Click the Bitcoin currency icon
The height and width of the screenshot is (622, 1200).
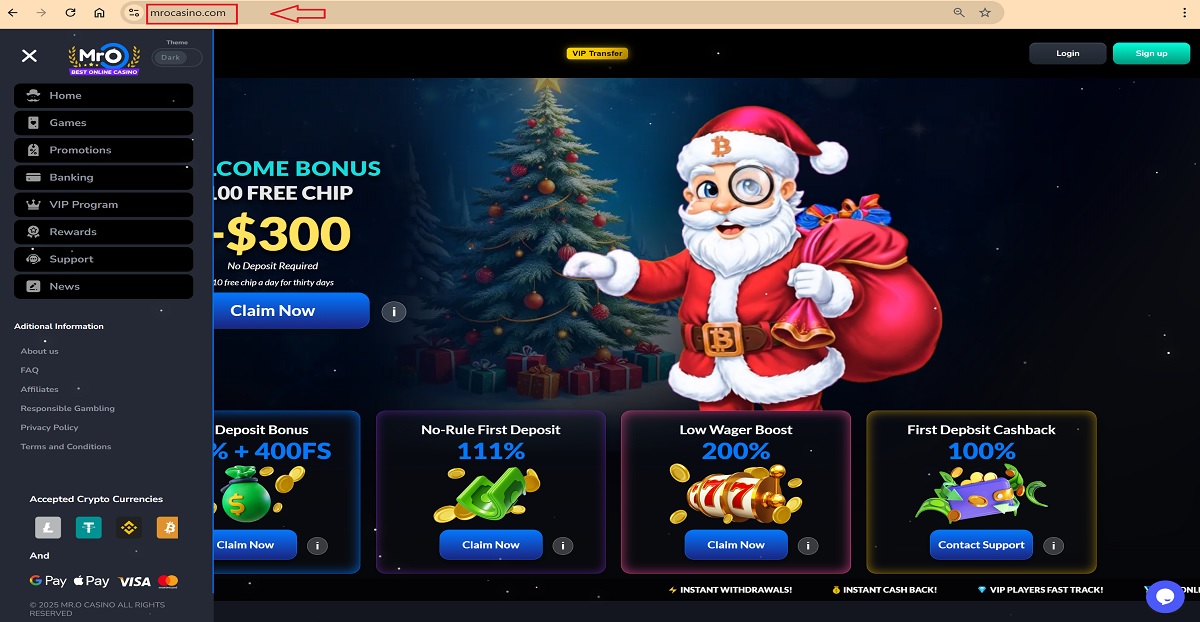click(167, 527)
